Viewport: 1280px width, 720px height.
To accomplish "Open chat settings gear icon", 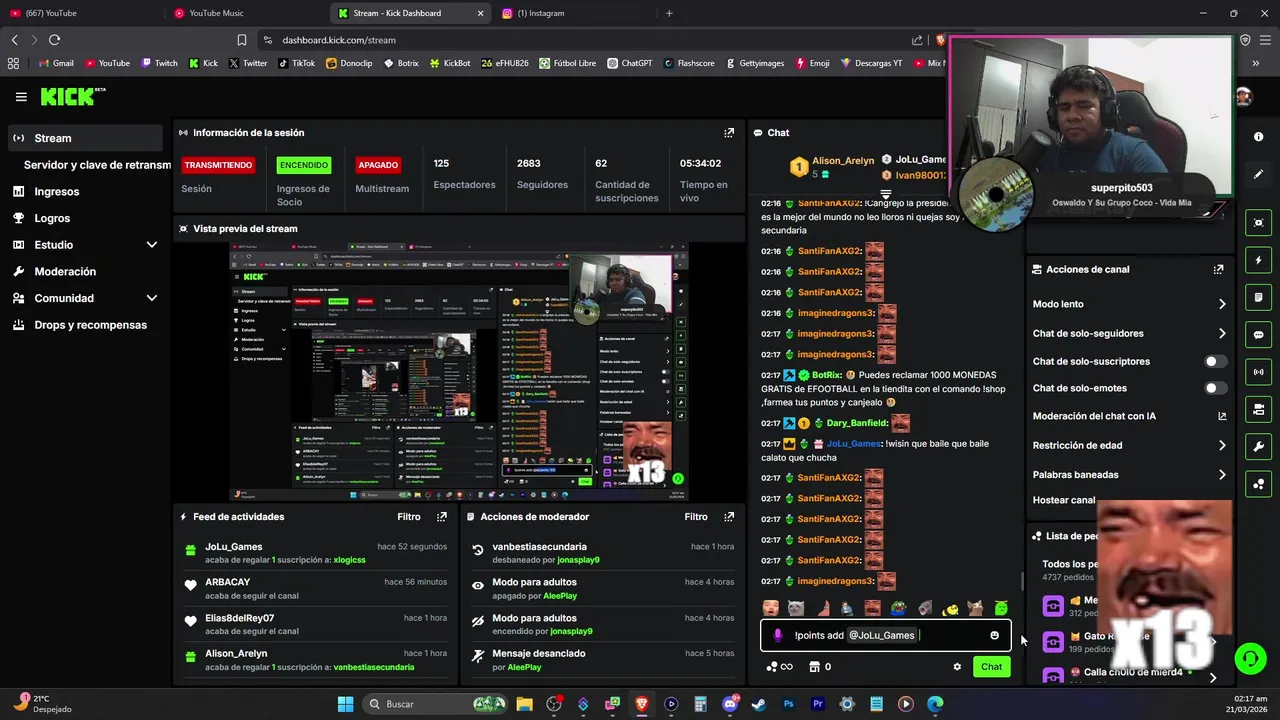I will (x=957, y=667).
